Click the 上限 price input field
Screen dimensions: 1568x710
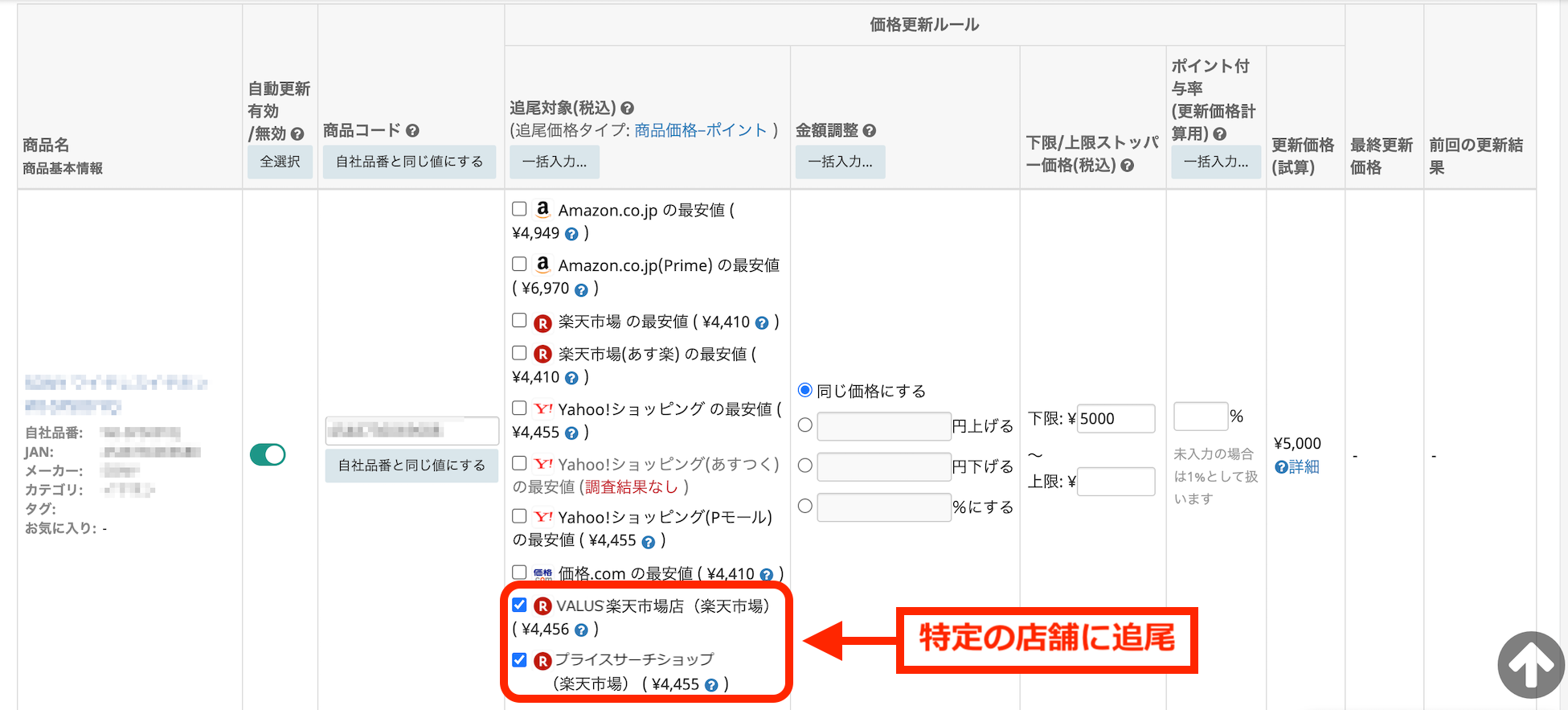coord(1116,482)
